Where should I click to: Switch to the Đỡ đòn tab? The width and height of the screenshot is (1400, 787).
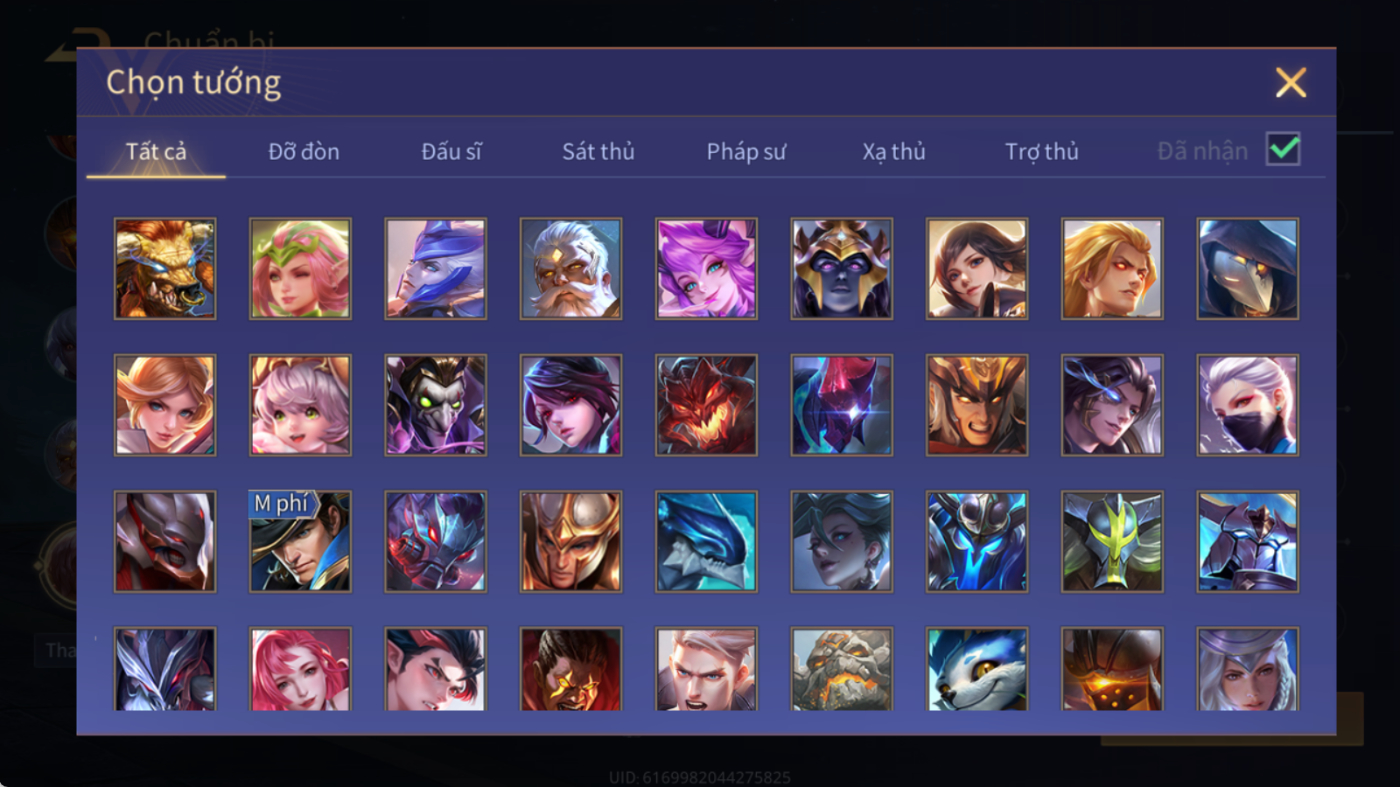[x=304, y=151]
